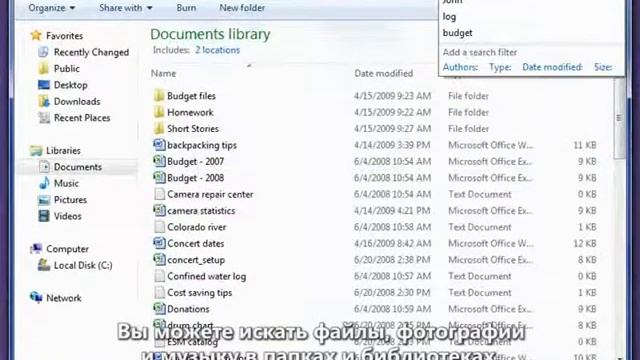This screenshot has width=640, height=360.
Task: Click the Network icon in sidebar
Action: tap(36, 298)
